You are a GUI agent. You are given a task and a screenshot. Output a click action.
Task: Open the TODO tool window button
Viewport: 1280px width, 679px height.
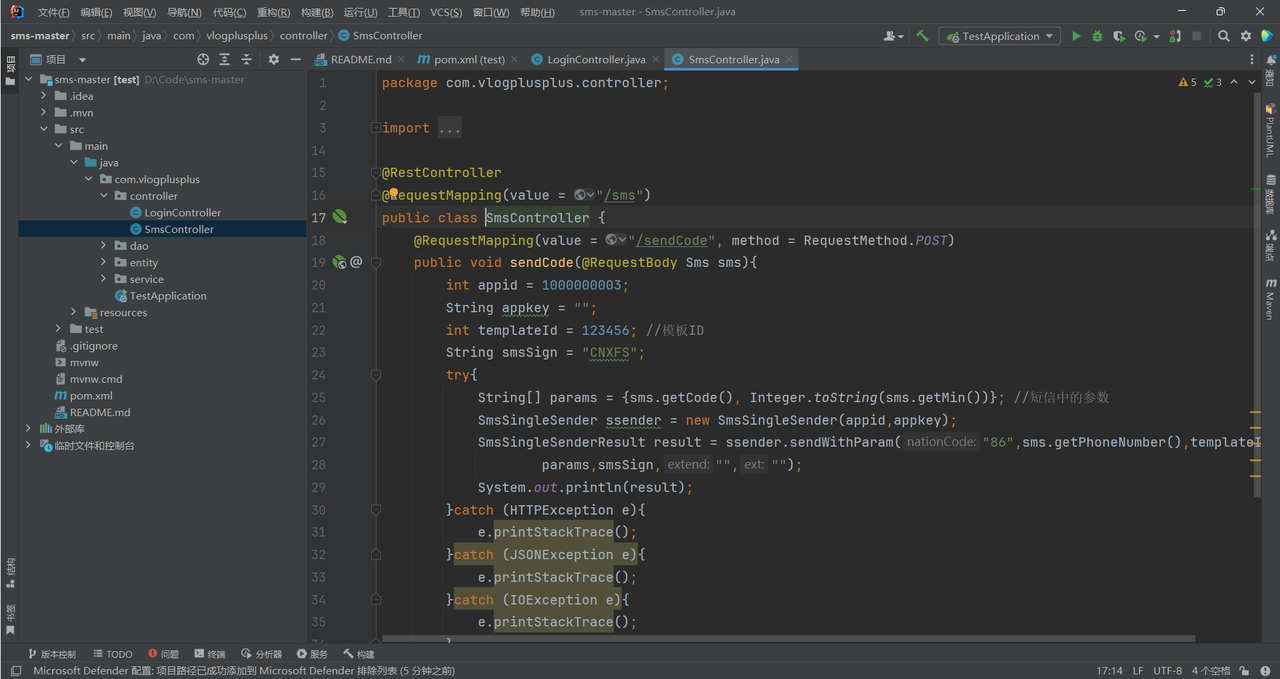(111, 654)
